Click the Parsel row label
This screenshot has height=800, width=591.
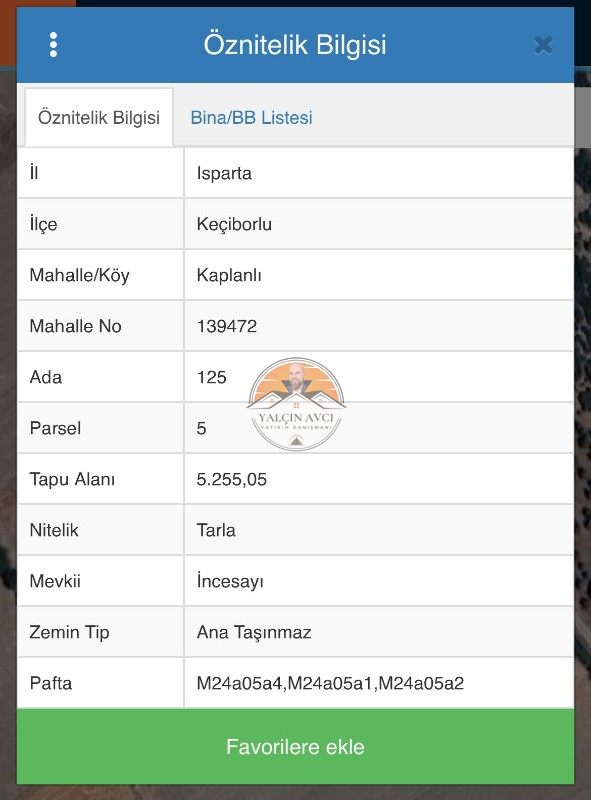tap(55, 428)
